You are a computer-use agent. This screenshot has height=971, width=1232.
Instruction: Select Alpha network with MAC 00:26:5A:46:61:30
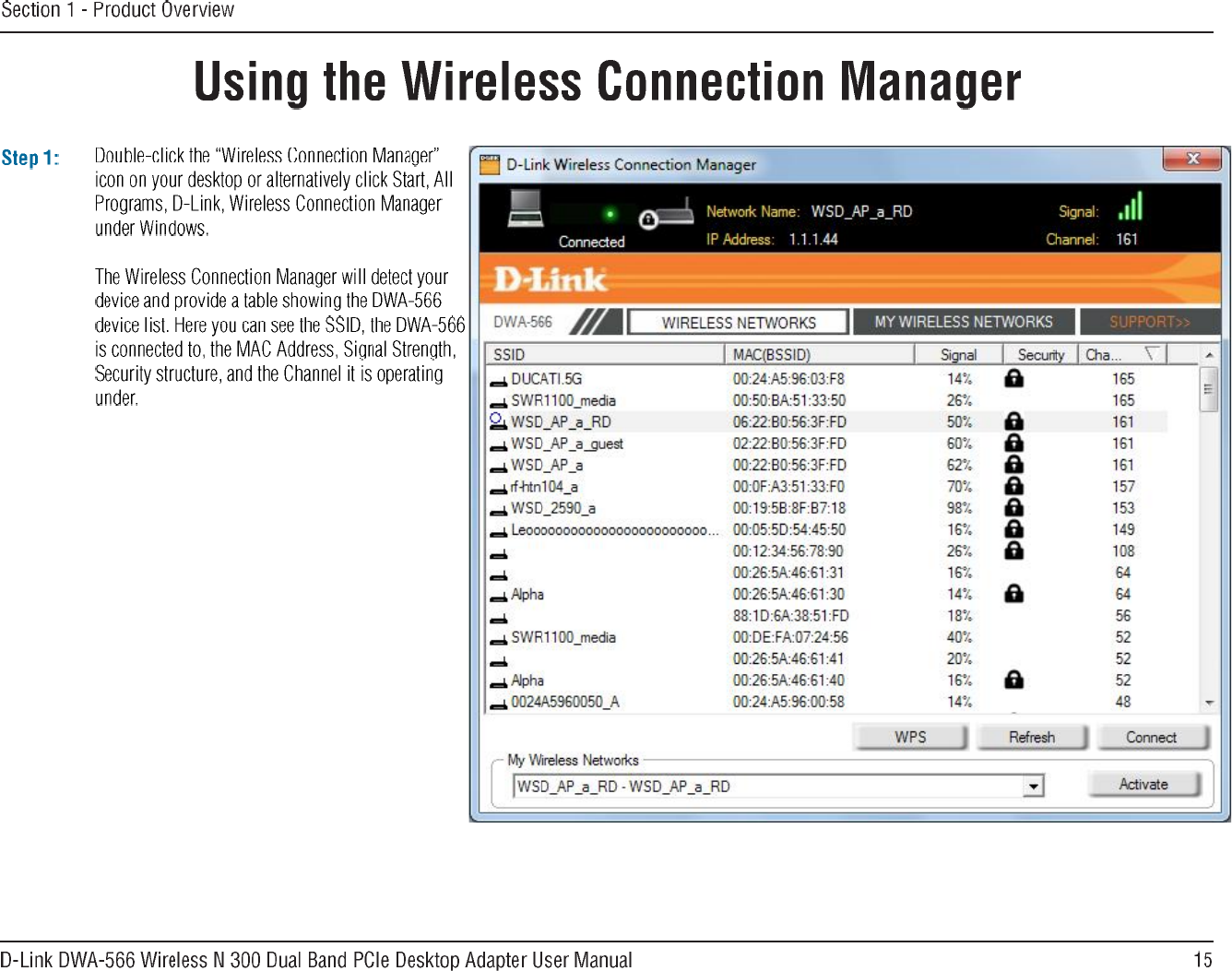(827, 594)
